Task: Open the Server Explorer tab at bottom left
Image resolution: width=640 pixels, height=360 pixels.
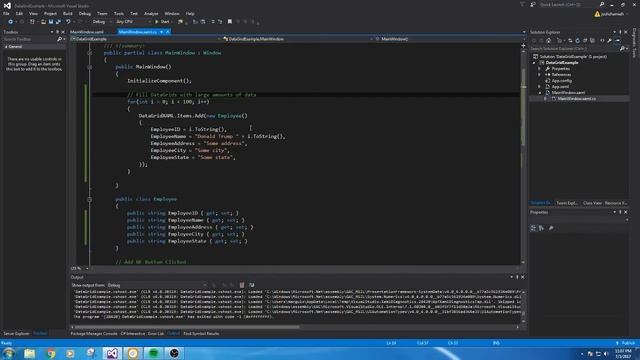Action: coord(16,333)
